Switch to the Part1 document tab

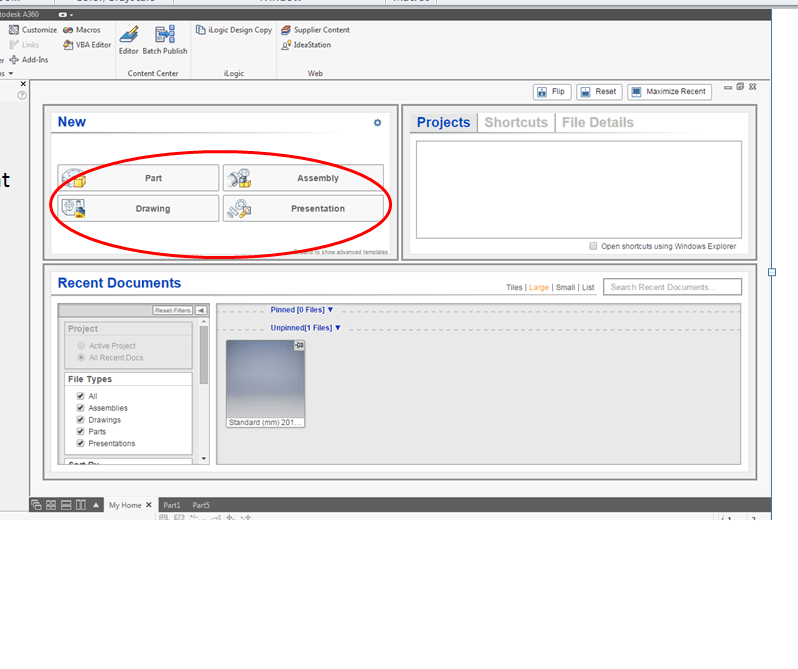(172, 505)
